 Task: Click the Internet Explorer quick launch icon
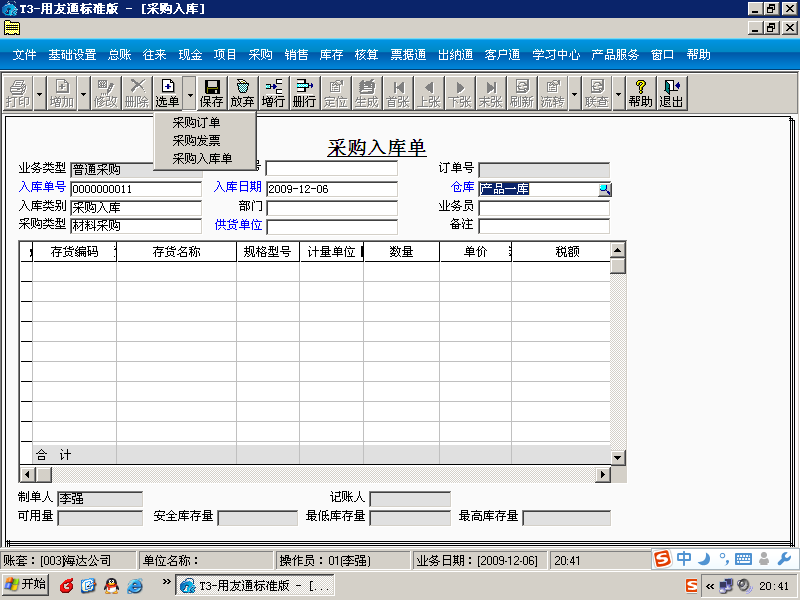point(135,586)
